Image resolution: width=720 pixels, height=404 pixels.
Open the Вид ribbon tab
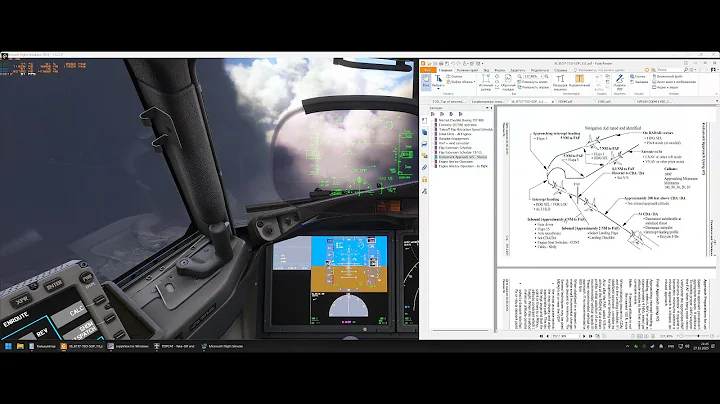tap(486, 70)
